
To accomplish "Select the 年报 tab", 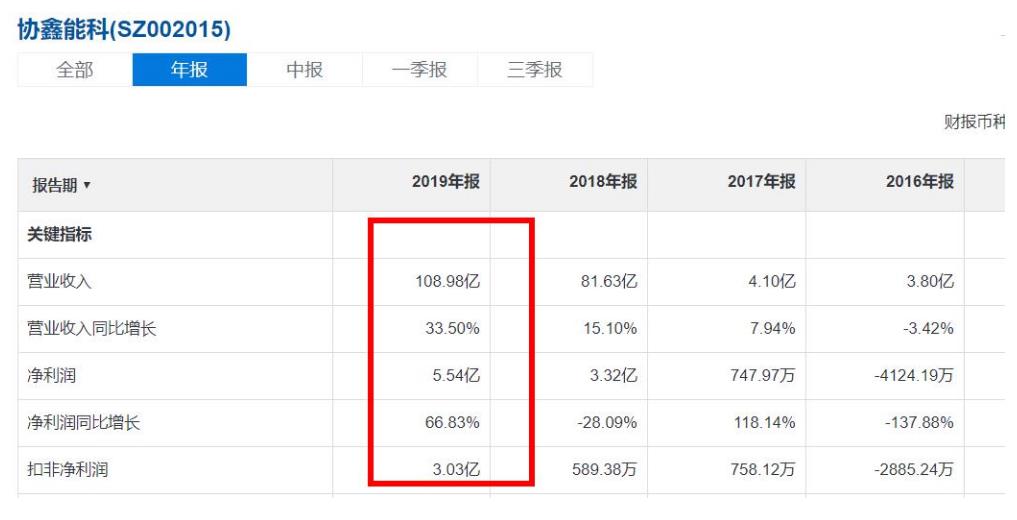I will (x=189, y=70).
